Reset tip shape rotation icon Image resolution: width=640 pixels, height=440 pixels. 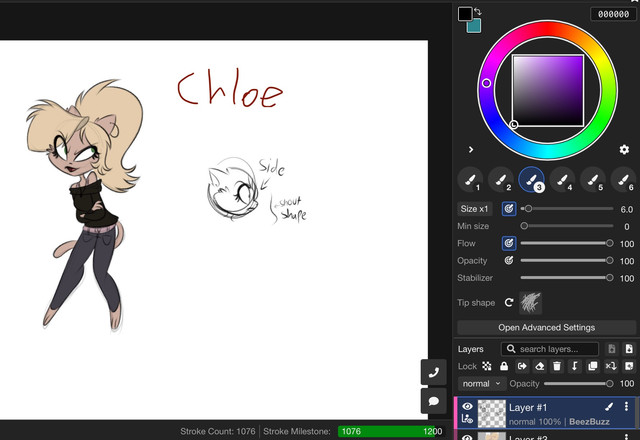(509, 302)
